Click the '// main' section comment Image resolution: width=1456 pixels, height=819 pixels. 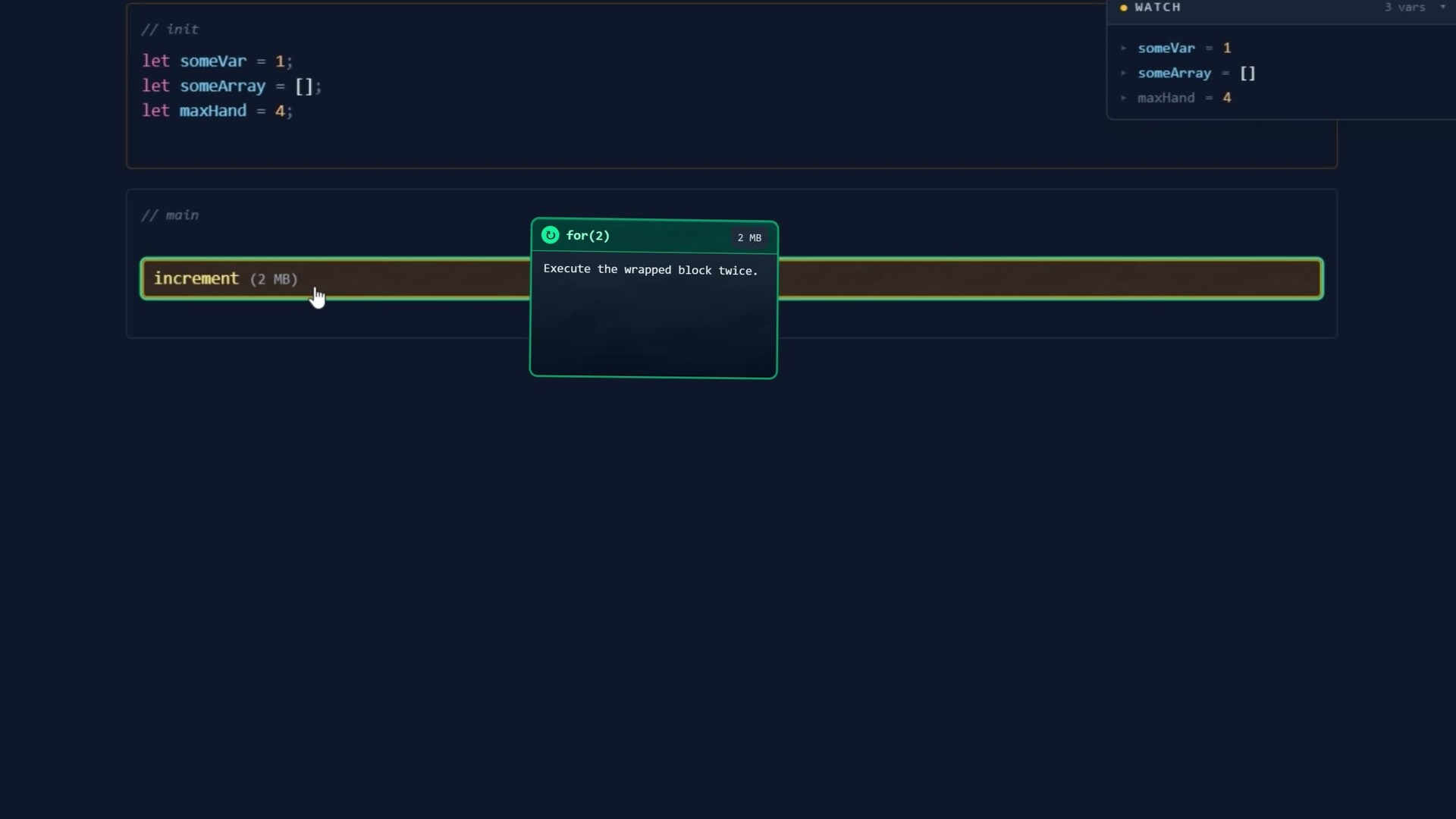tap(170, 215)
